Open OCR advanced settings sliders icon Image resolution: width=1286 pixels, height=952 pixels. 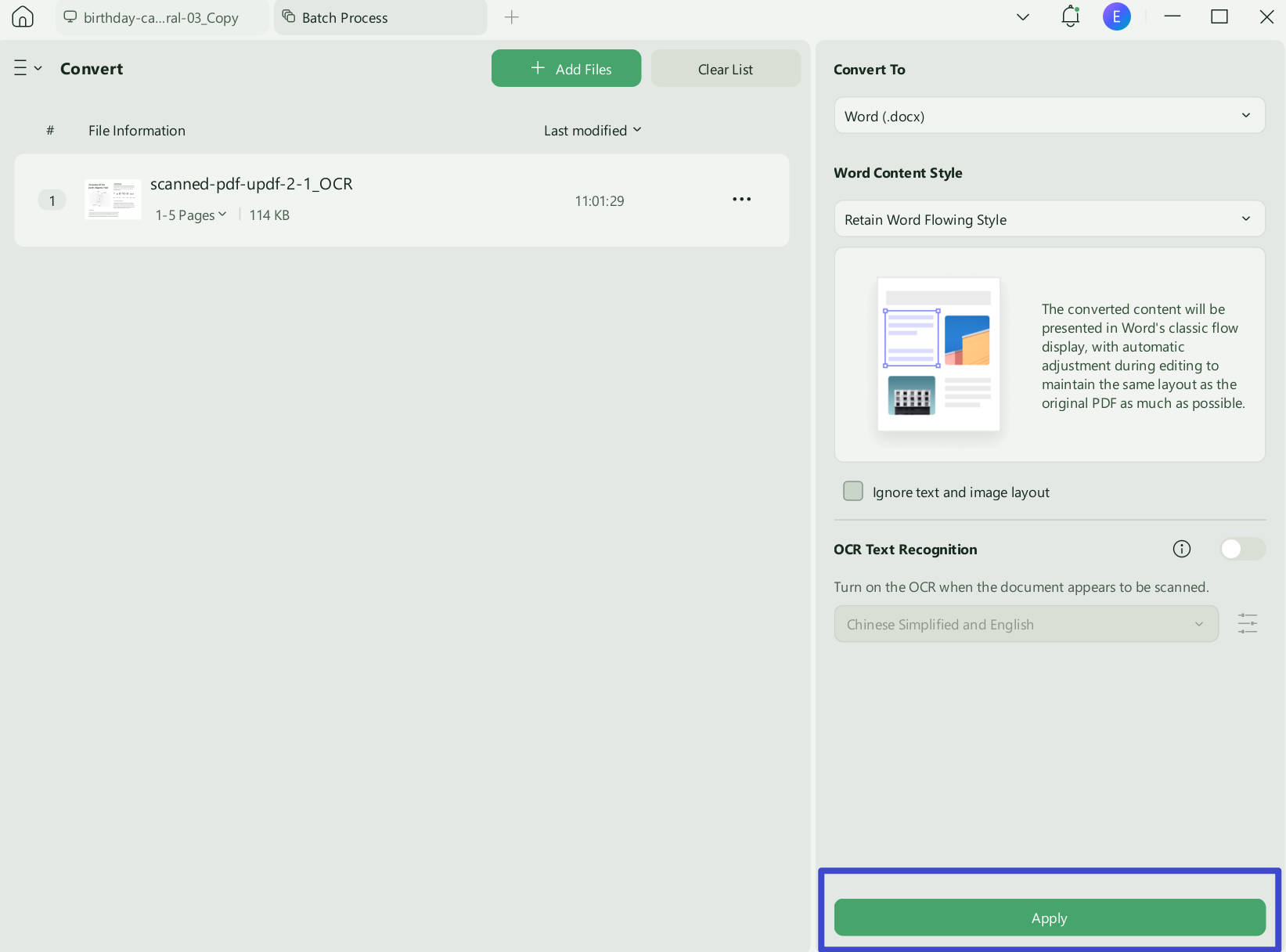pos(1248,624)
